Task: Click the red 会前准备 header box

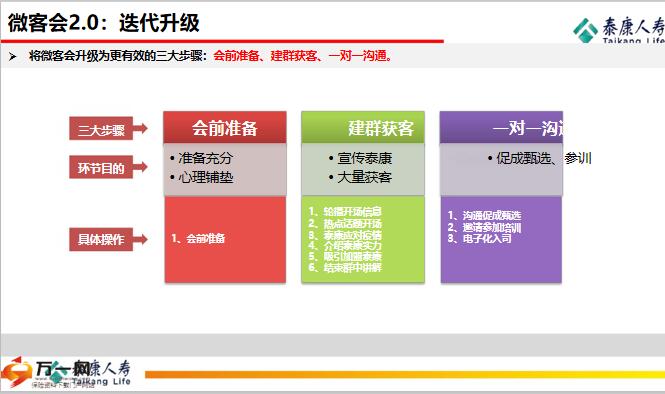Action: pyautogui.click(x=225, y=127)
